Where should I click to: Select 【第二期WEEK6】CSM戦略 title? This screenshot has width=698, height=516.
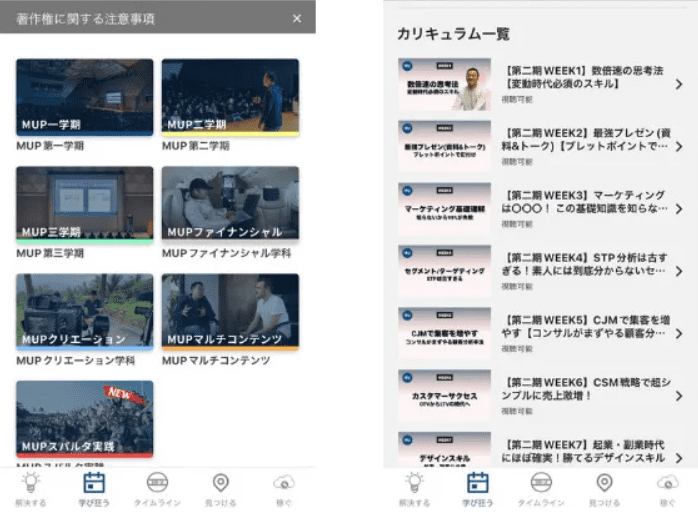[x=586, y=389]
